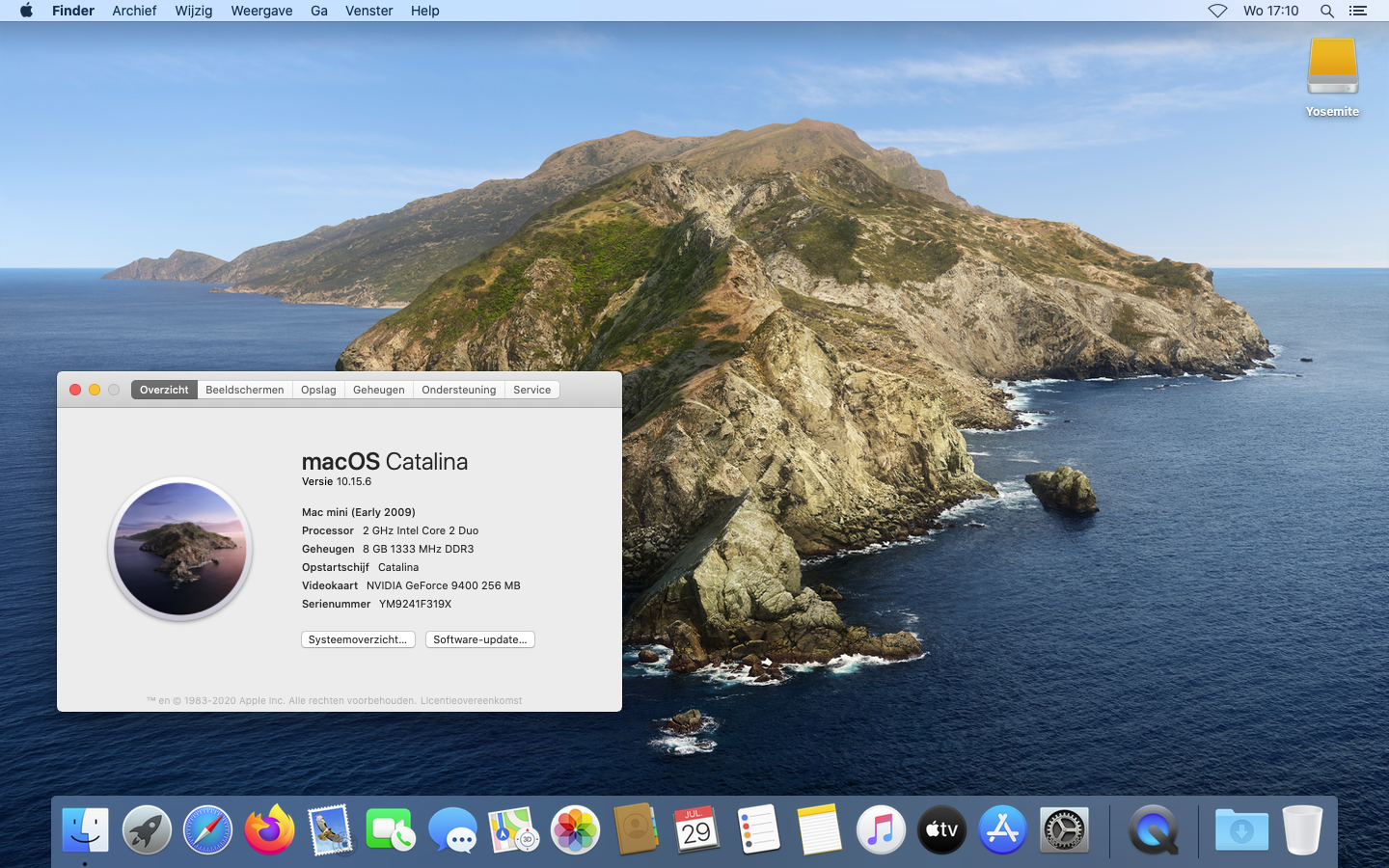Switch to the Opslag tab

(x=318, y=390)
